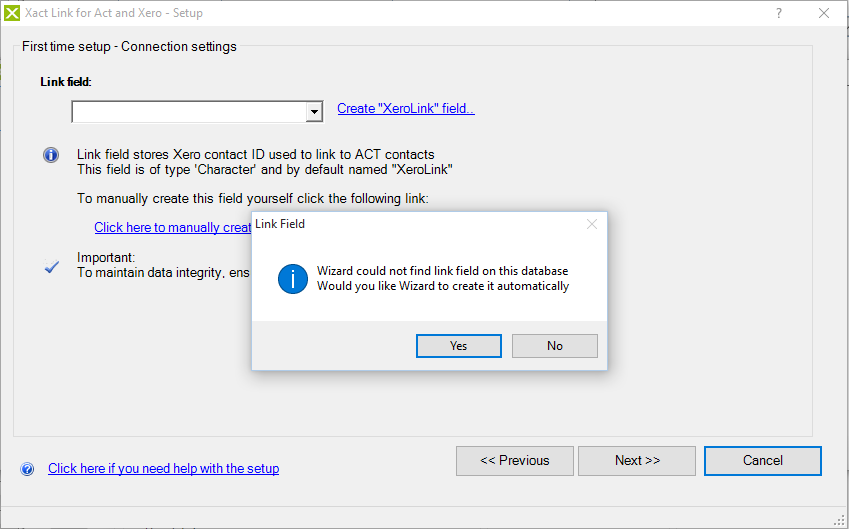Click the "Link Field" dialog title
Viewport: 849px width, 529px height.
tap(280, 224)
